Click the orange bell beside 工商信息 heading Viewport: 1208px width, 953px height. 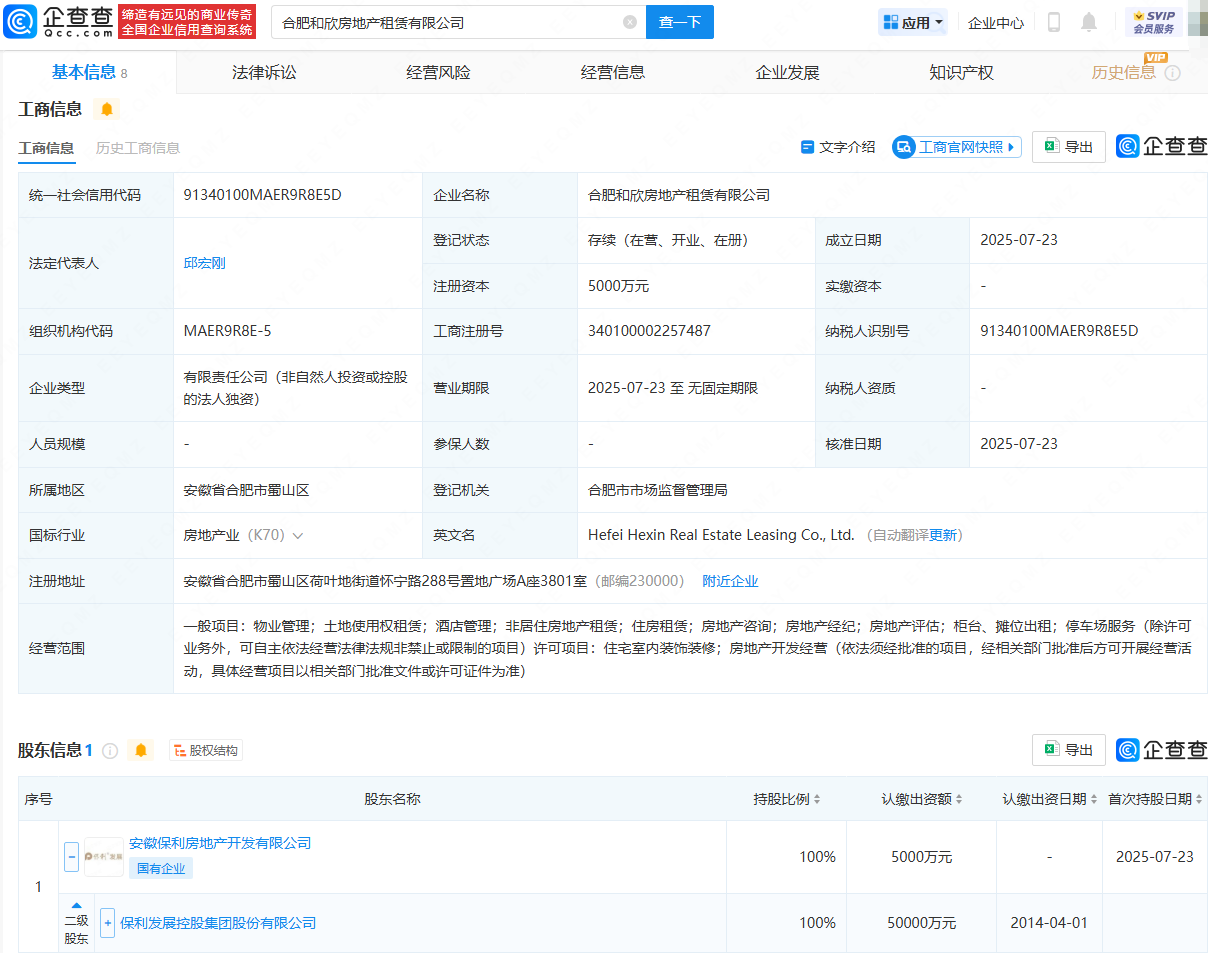tap(107, 109)
